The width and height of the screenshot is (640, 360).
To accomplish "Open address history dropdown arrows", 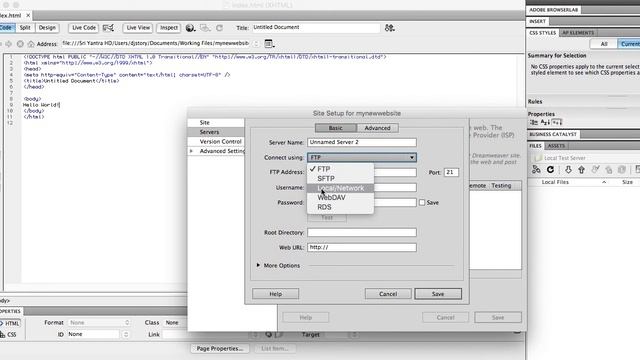I will 256,43.
